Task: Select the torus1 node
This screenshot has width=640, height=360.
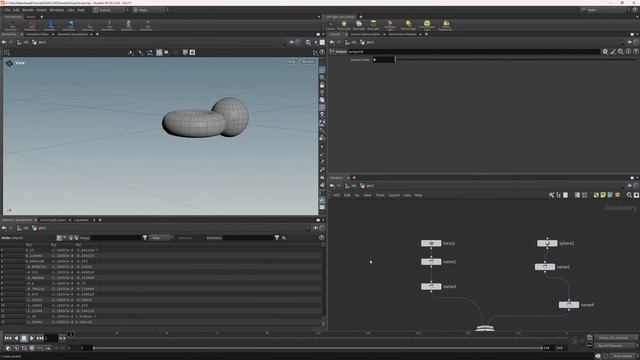Action: [431, 243]
